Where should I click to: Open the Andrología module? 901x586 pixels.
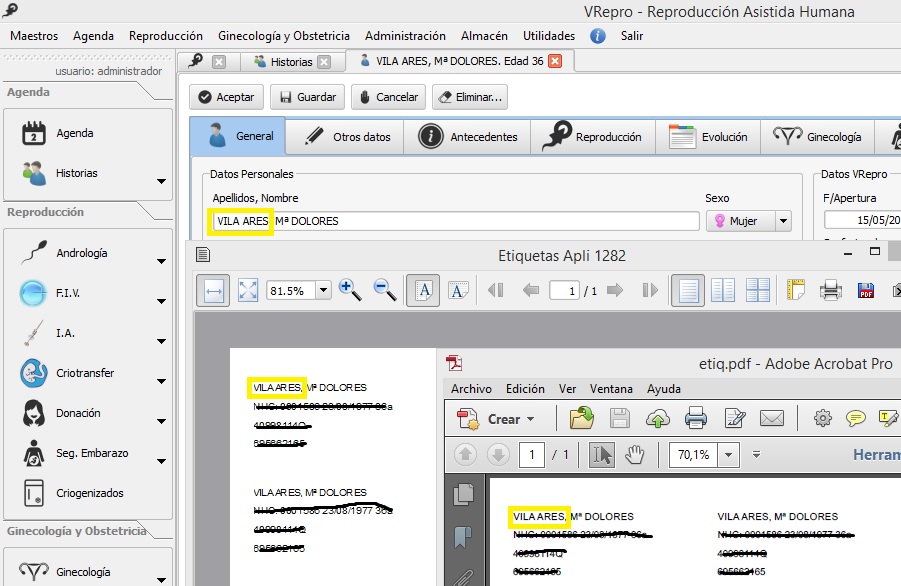coord(82,253)
